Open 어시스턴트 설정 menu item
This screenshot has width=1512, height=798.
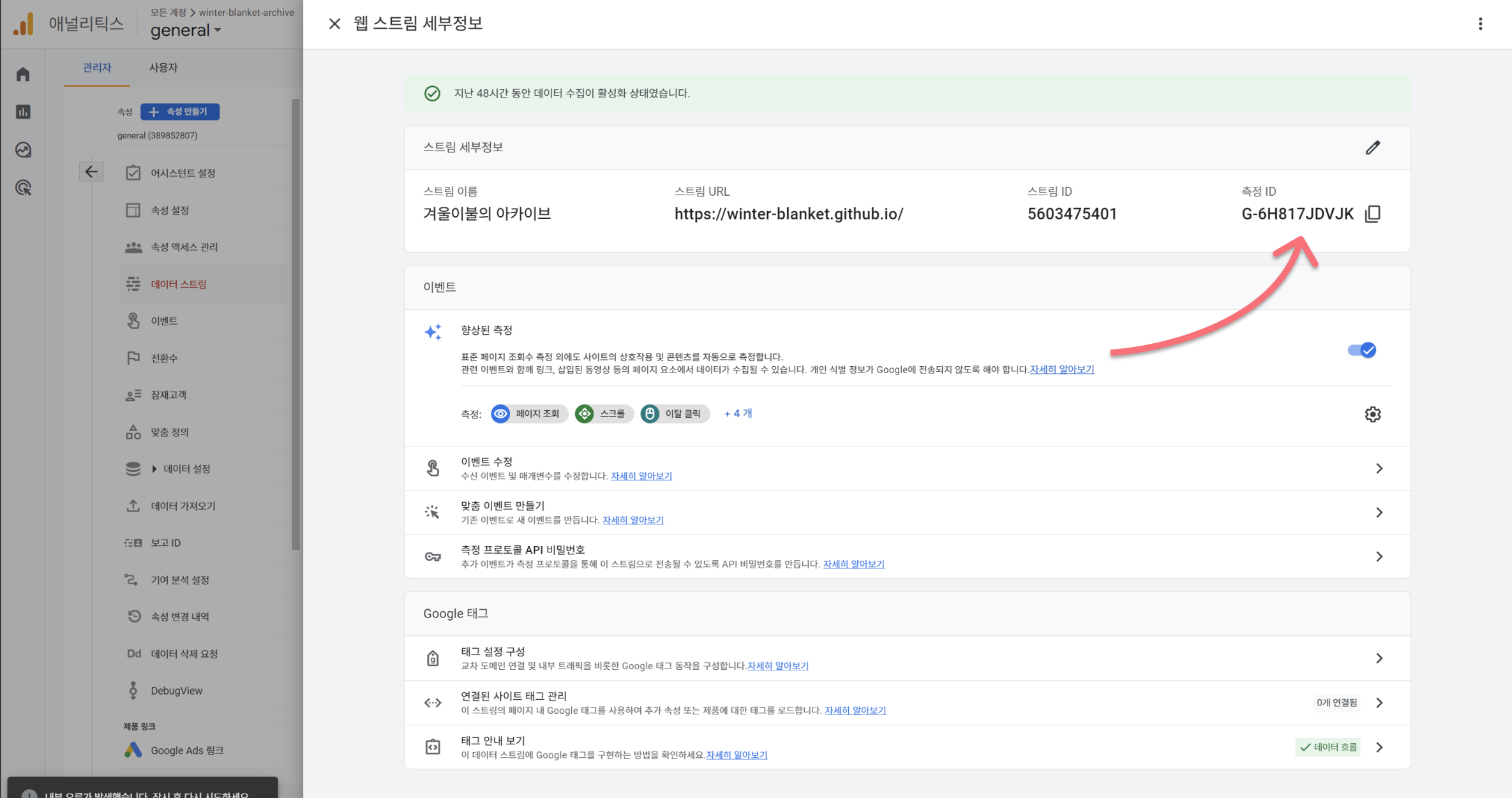203,173
